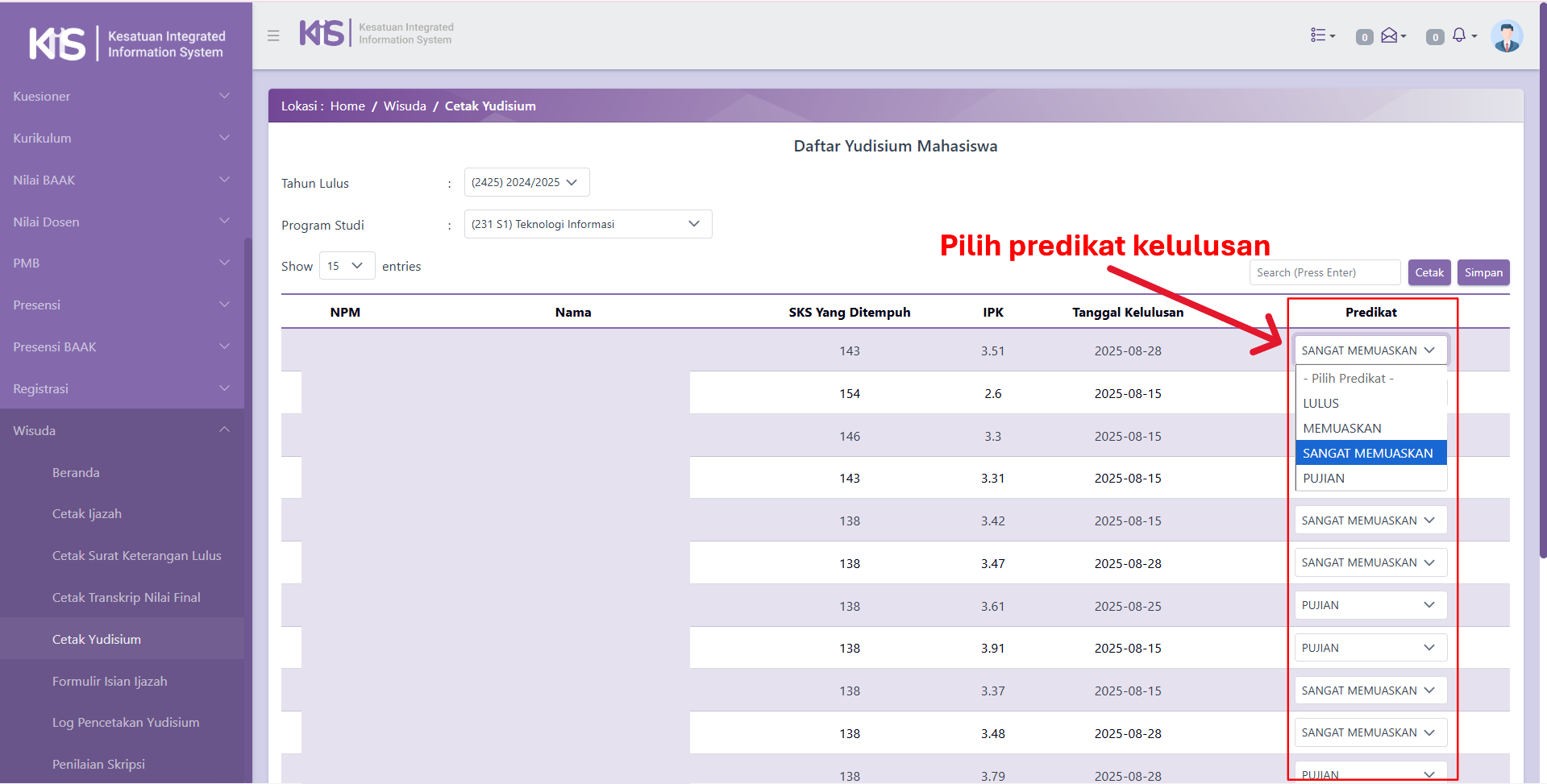Click the KIS logo in sidebar
Screen dimensions: 1547x784
point(57,44)
